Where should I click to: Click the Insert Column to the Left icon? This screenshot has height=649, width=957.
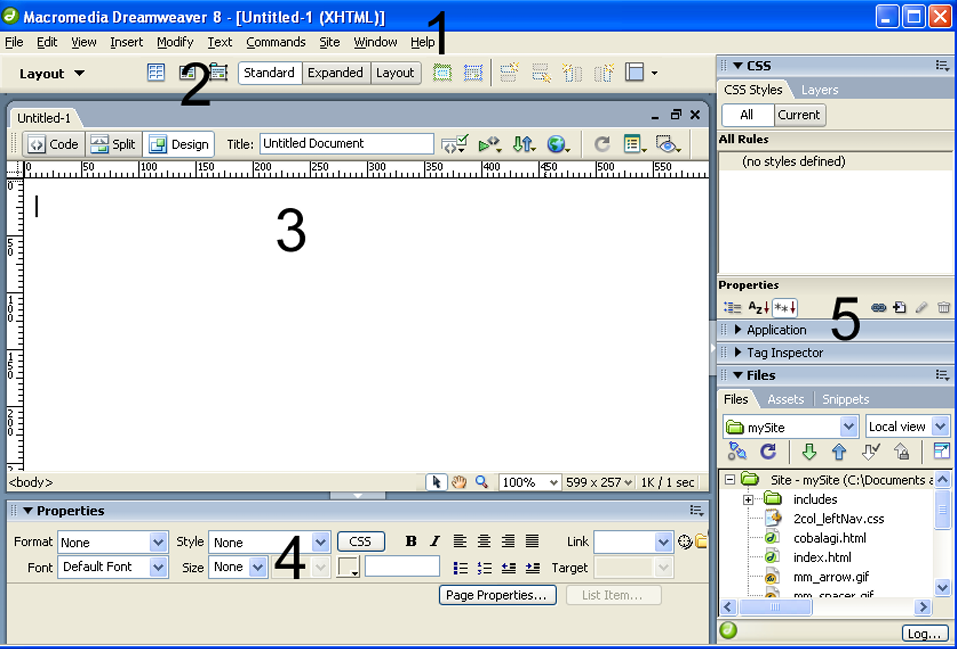point(572,73)
